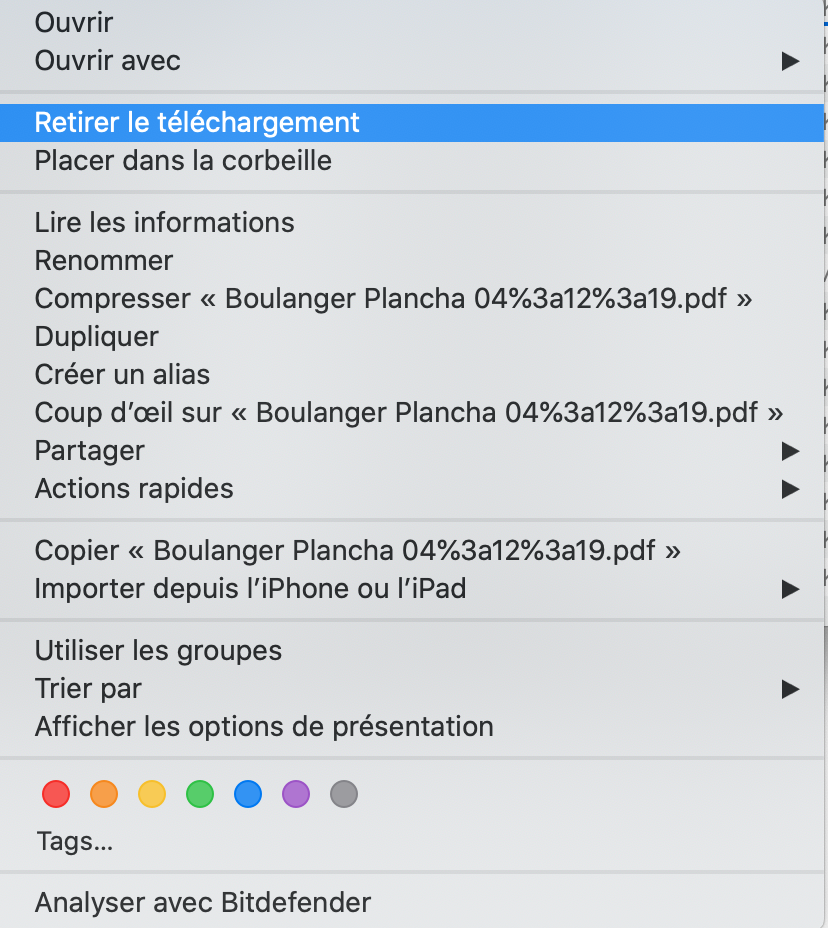Choose the yellow color tag
The image size is (828, 928).
tap(152, 795)
